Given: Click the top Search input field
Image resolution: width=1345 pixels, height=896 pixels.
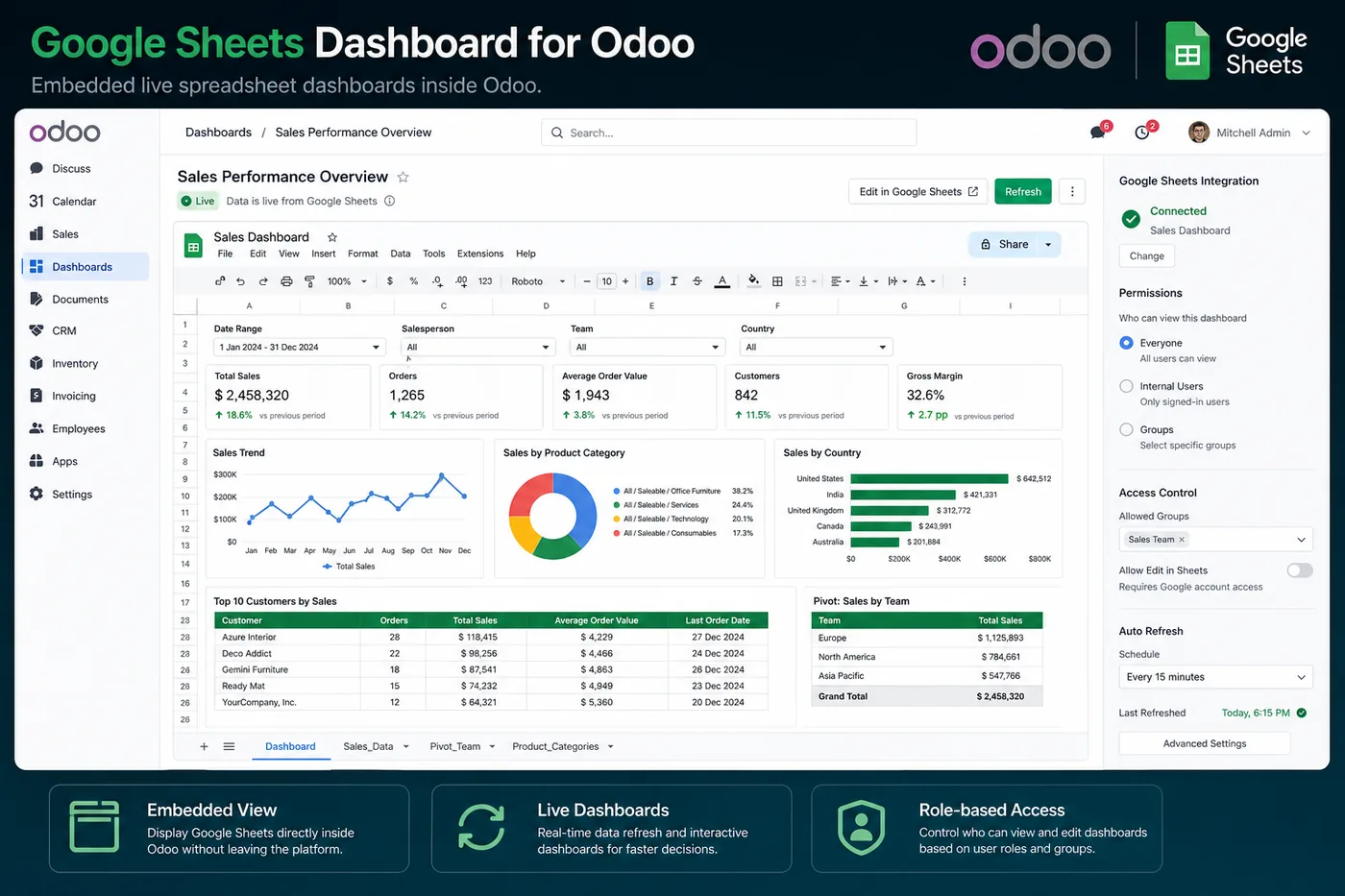Looking at the screenshot, I should (x=729, y=133).
